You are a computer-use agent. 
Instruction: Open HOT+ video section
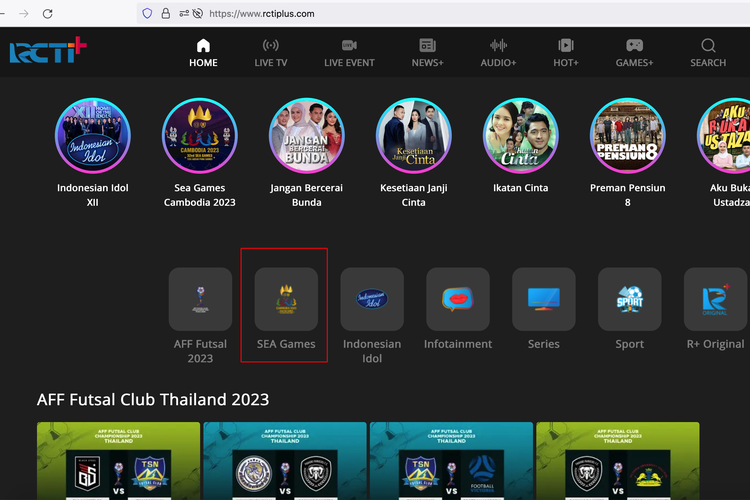566,52
